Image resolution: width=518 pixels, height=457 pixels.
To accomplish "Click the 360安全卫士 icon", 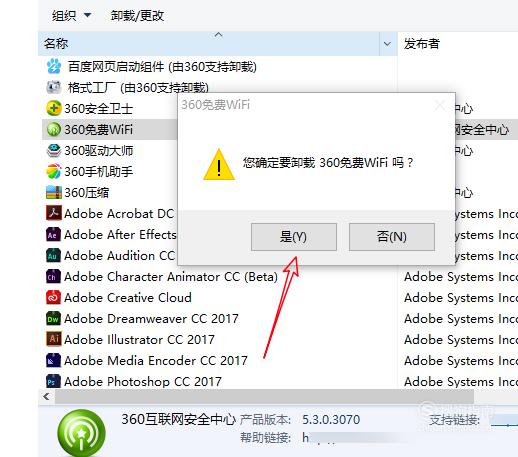I will tap(53, 108).
